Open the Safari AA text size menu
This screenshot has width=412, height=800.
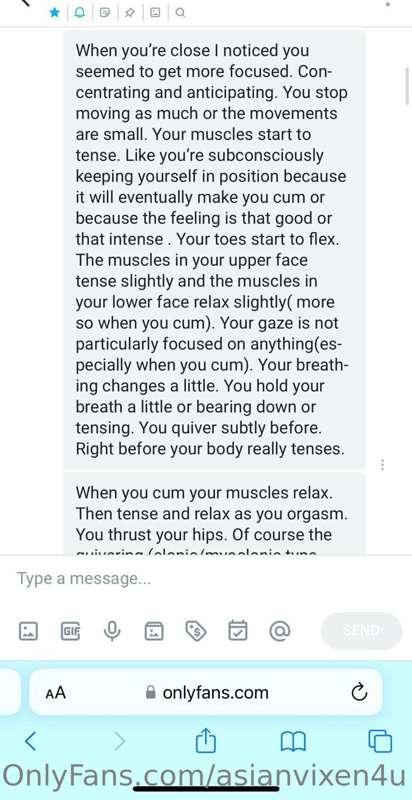56,693
